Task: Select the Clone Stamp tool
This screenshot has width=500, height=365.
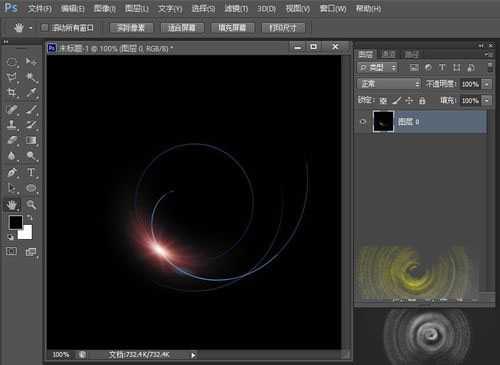Action: [x=12, y=125]
